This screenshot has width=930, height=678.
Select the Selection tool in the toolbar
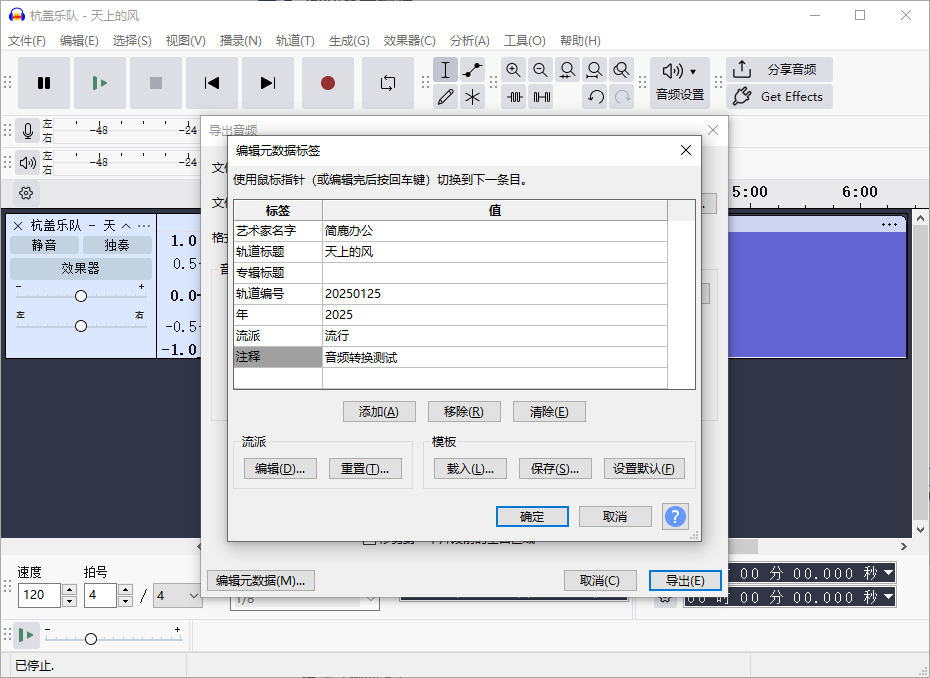pyautogui.click(x=445, y=70)
